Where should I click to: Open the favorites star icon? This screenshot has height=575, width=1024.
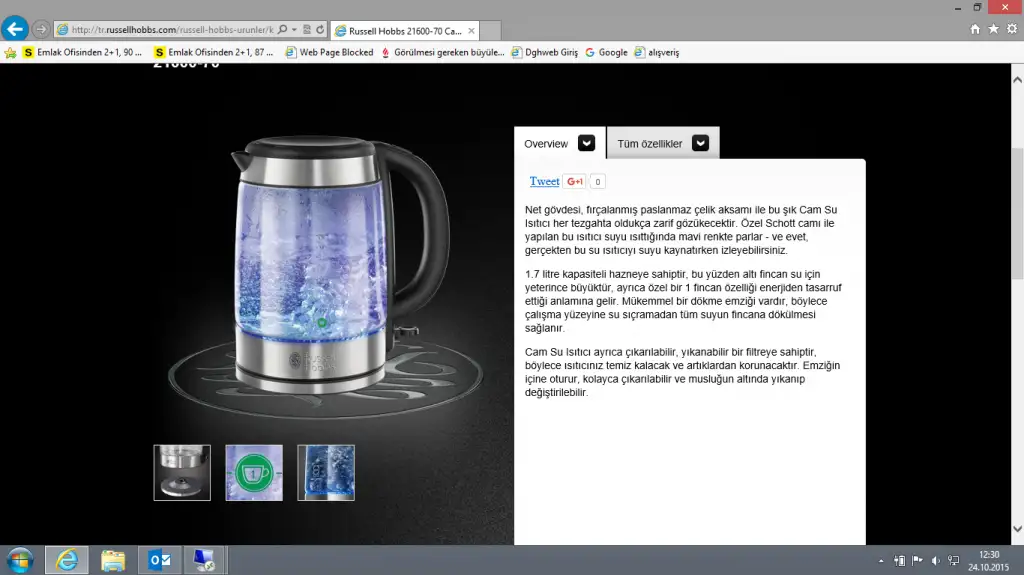(993, 29)
